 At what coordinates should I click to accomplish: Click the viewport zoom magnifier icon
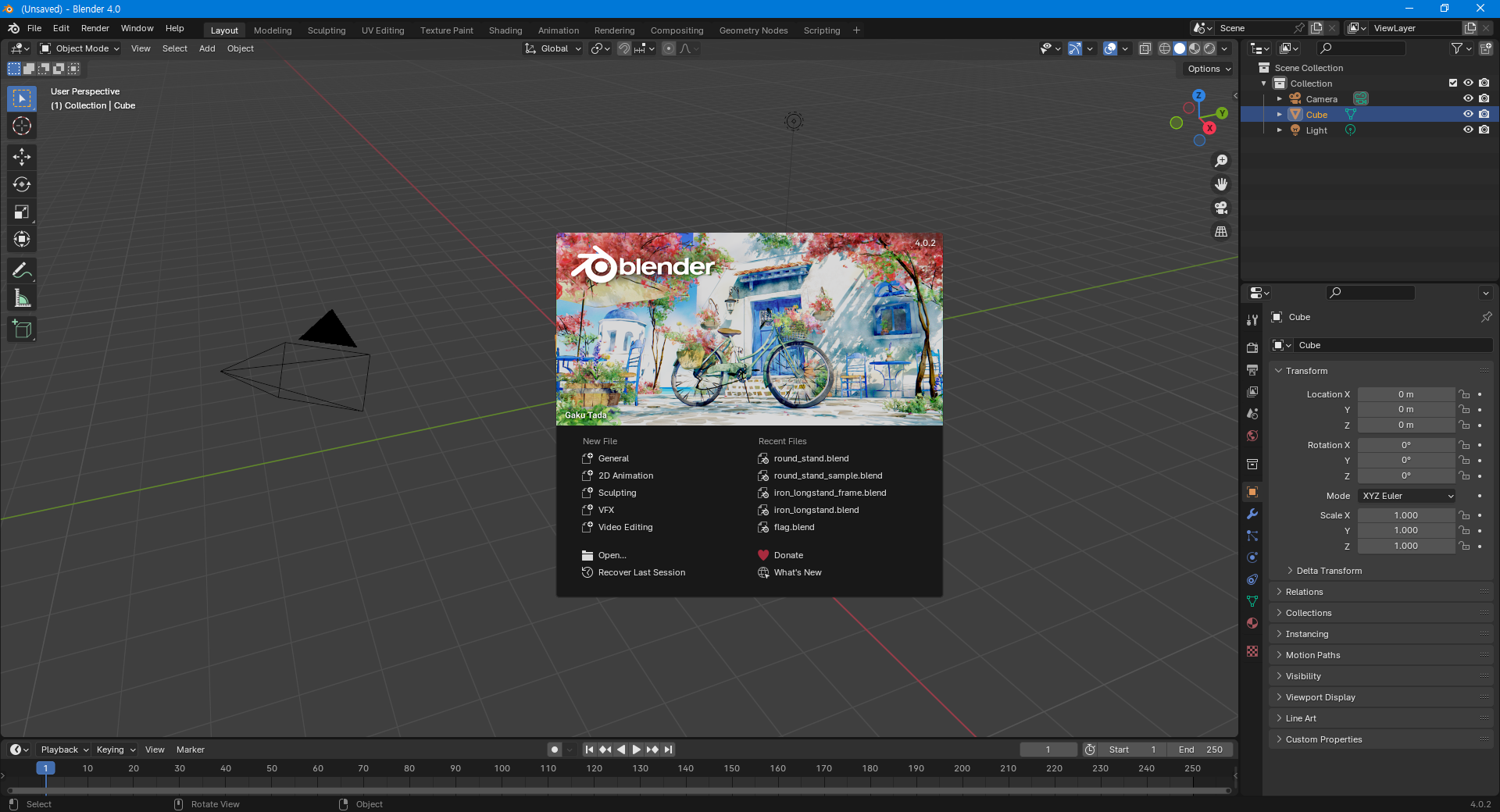point(1221,161)
